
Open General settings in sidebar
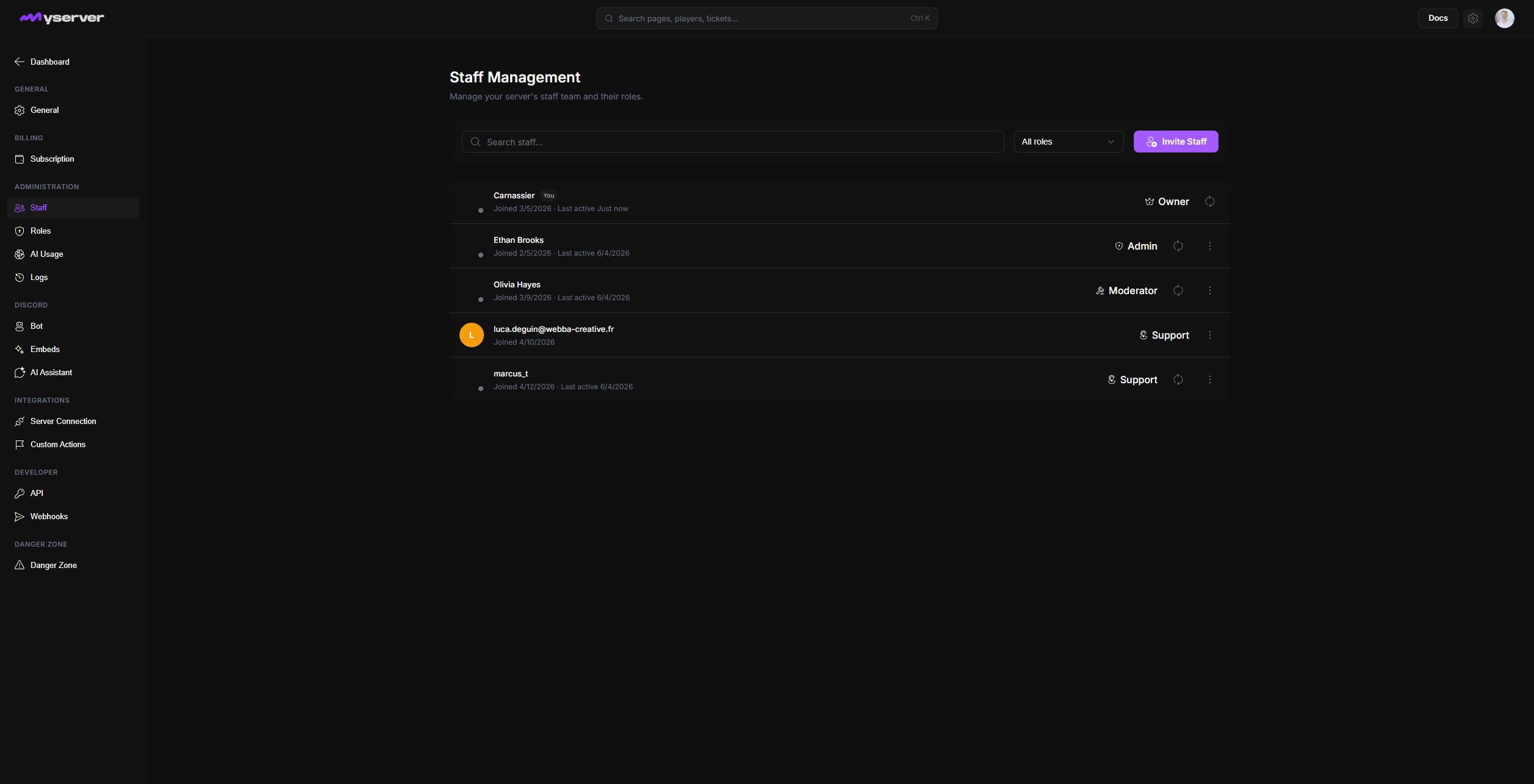coord(73,110)
